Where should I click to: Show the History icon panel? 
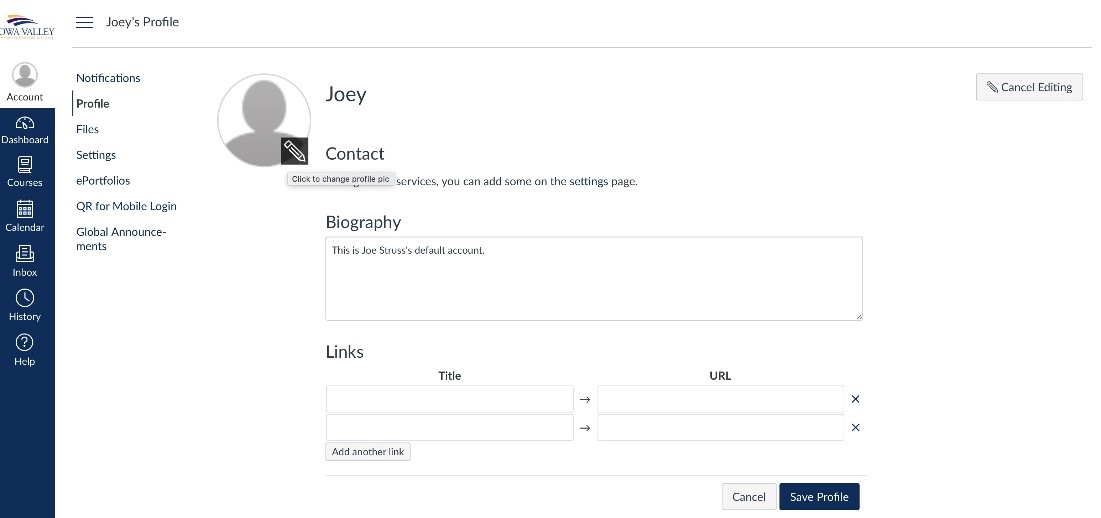[x=25, y=298]
